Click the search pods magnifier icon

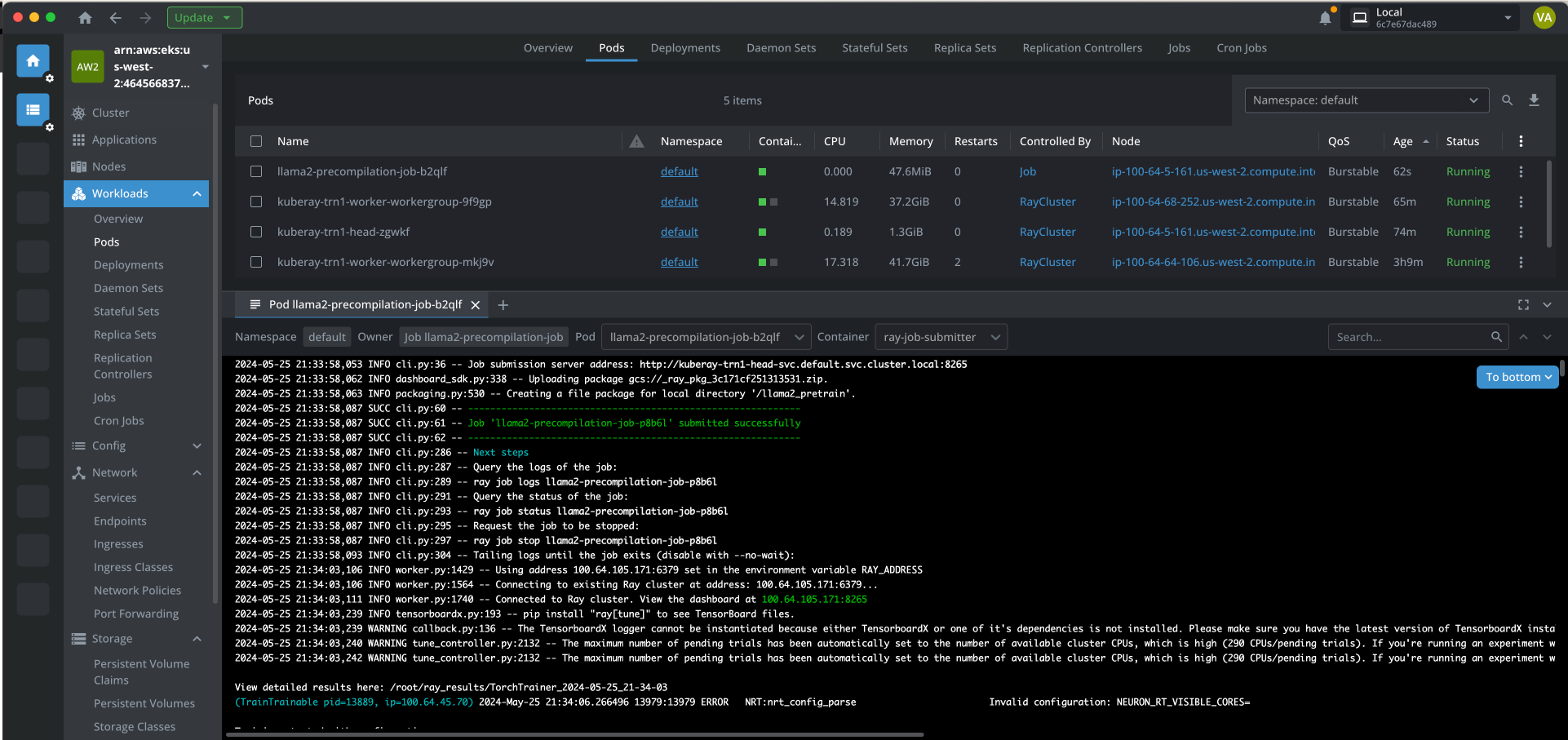[x=1507, y=100]
